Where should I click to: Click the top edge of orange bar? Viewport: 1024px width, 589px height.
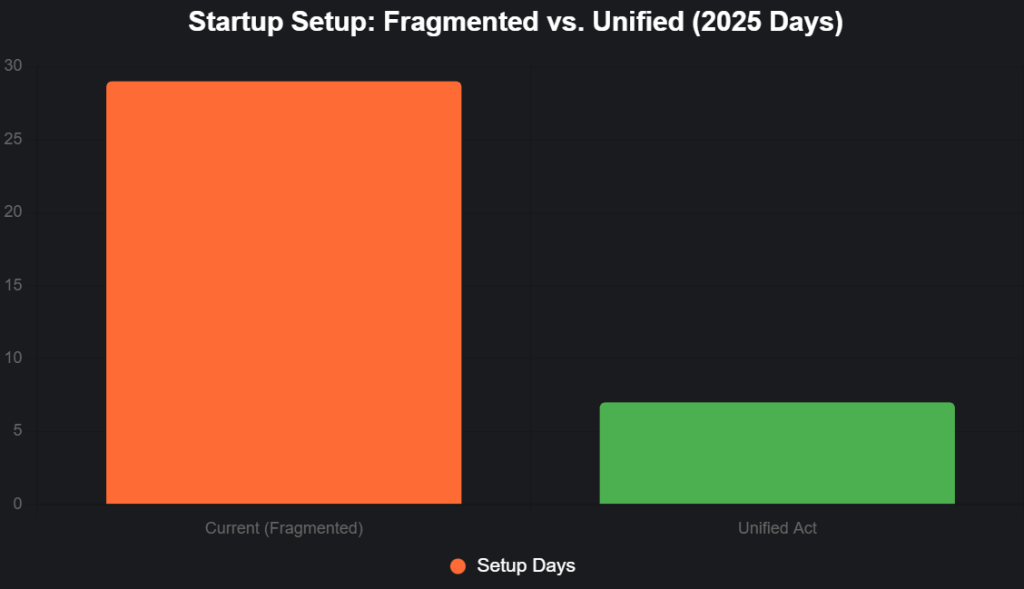pos(283,83)
